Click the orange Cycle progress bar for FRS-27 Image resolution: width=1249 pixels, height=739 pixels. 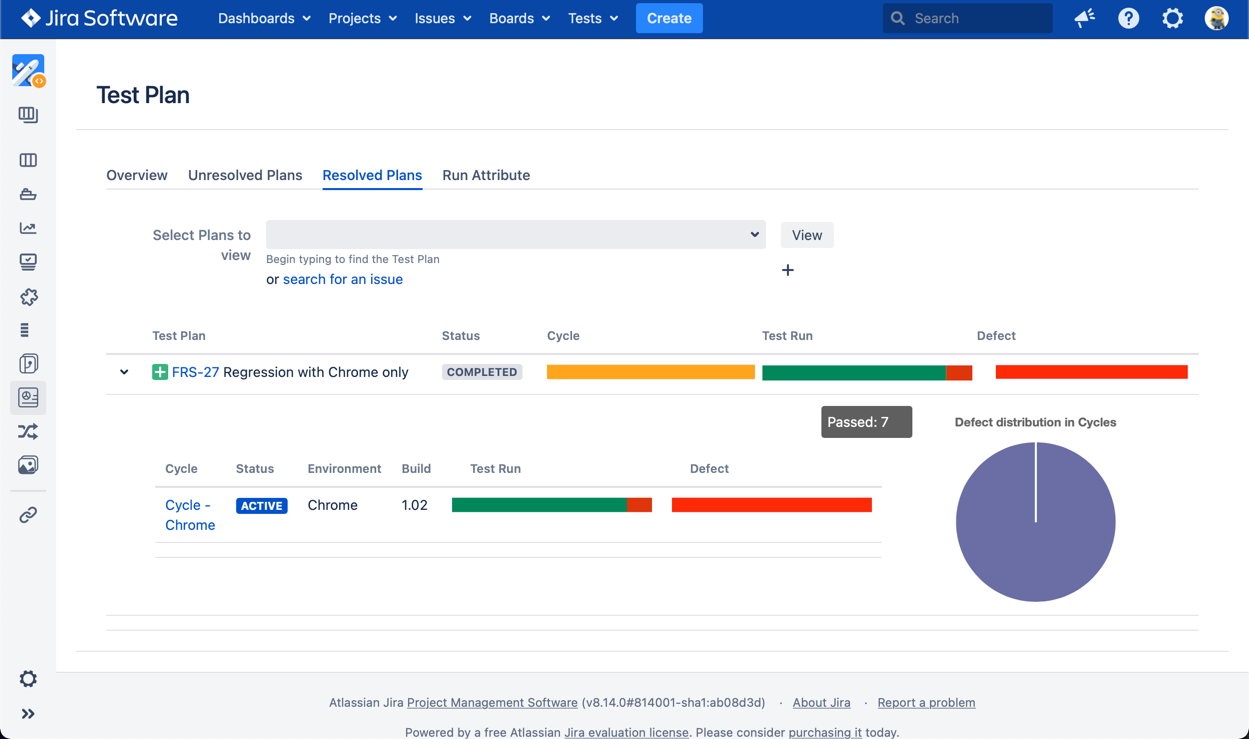point(650,372)
